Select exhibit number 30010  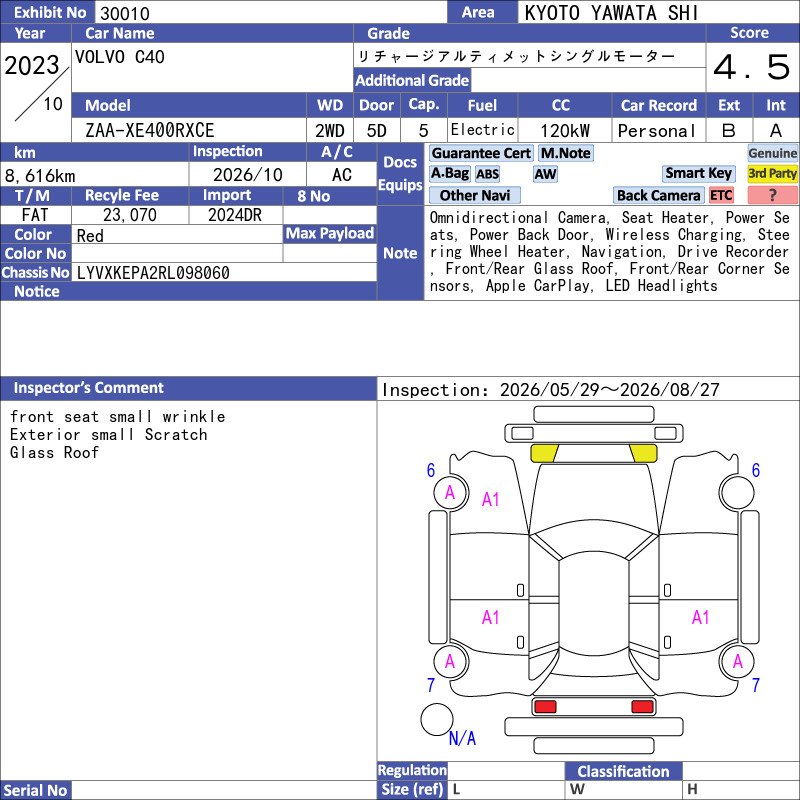click(125, 13)
